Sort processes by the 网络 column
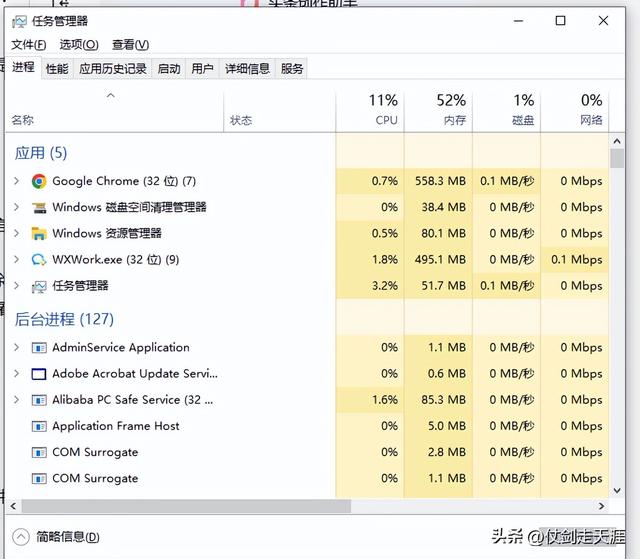Image resolution: width=640 pixels, height=559 pixels. click(x=574, y=110)
